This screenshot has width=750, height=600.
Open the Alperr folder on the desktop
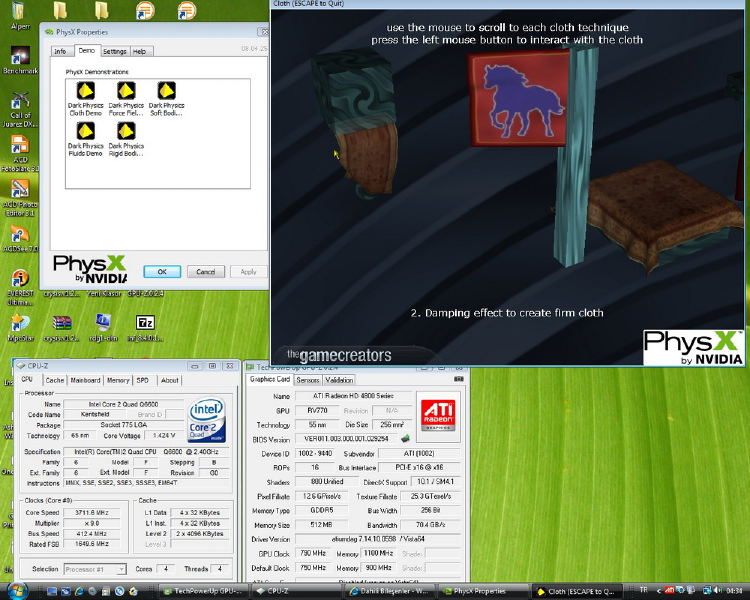pos(20,16)
